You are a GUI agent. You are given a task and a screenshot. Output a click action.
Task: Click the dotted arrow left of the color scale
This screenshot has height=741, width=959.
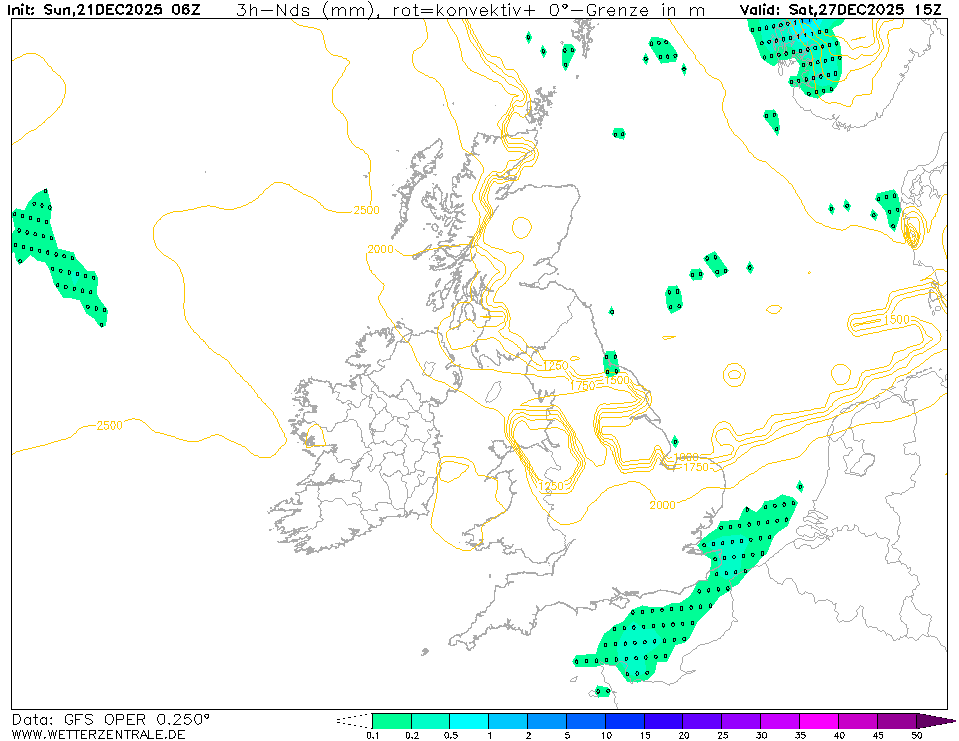pyautogui.click(x=353, y=720)
